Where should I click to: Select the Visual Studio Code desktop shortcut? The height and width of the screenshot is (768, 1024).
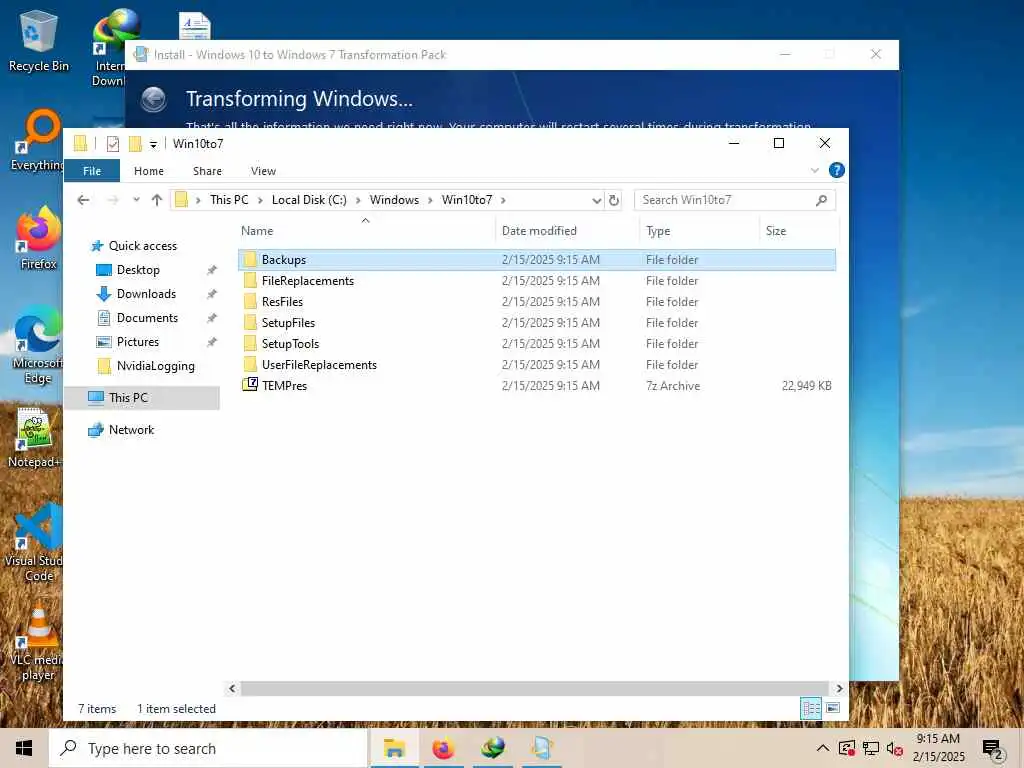(36, 542)
